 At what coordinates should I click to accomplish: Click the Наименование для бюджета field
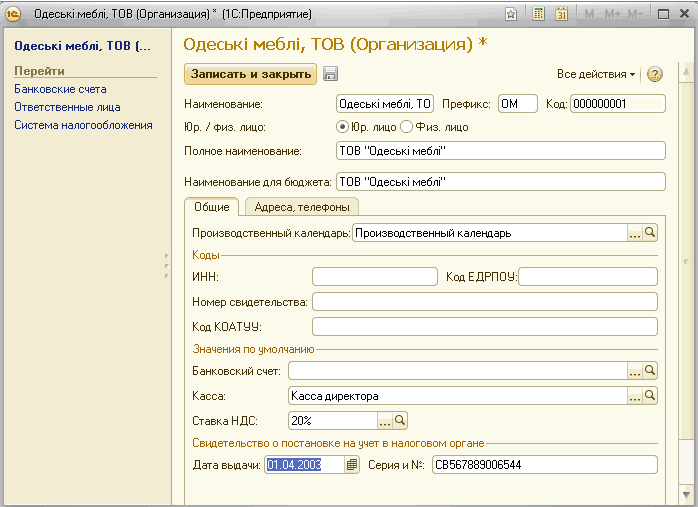tap(501, 182)
